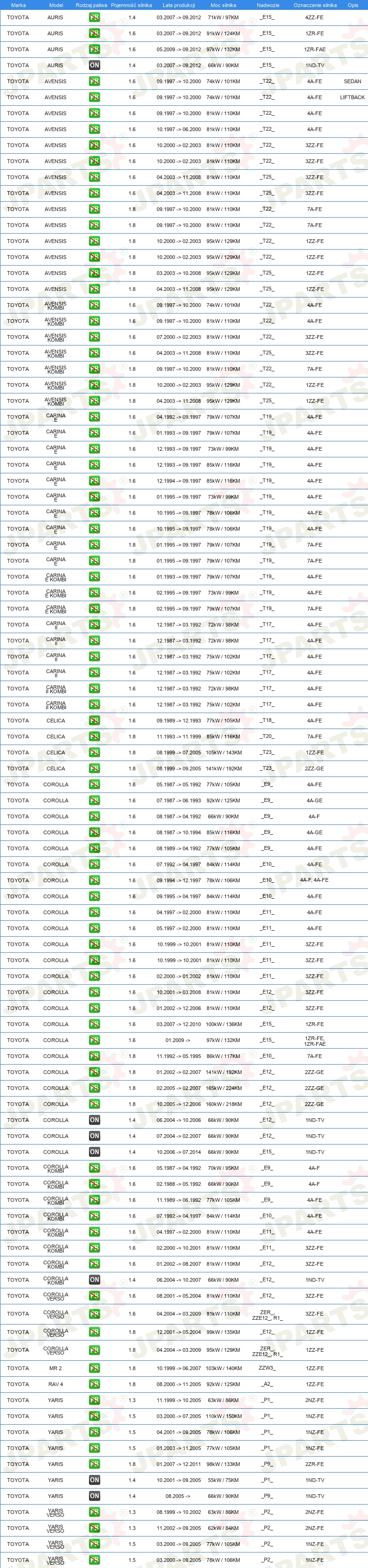This screenshot has width=368, height=1568.
Task: Click the fuel icon in Corolla 4A-F, 4A-FE row
Action: 95,881
